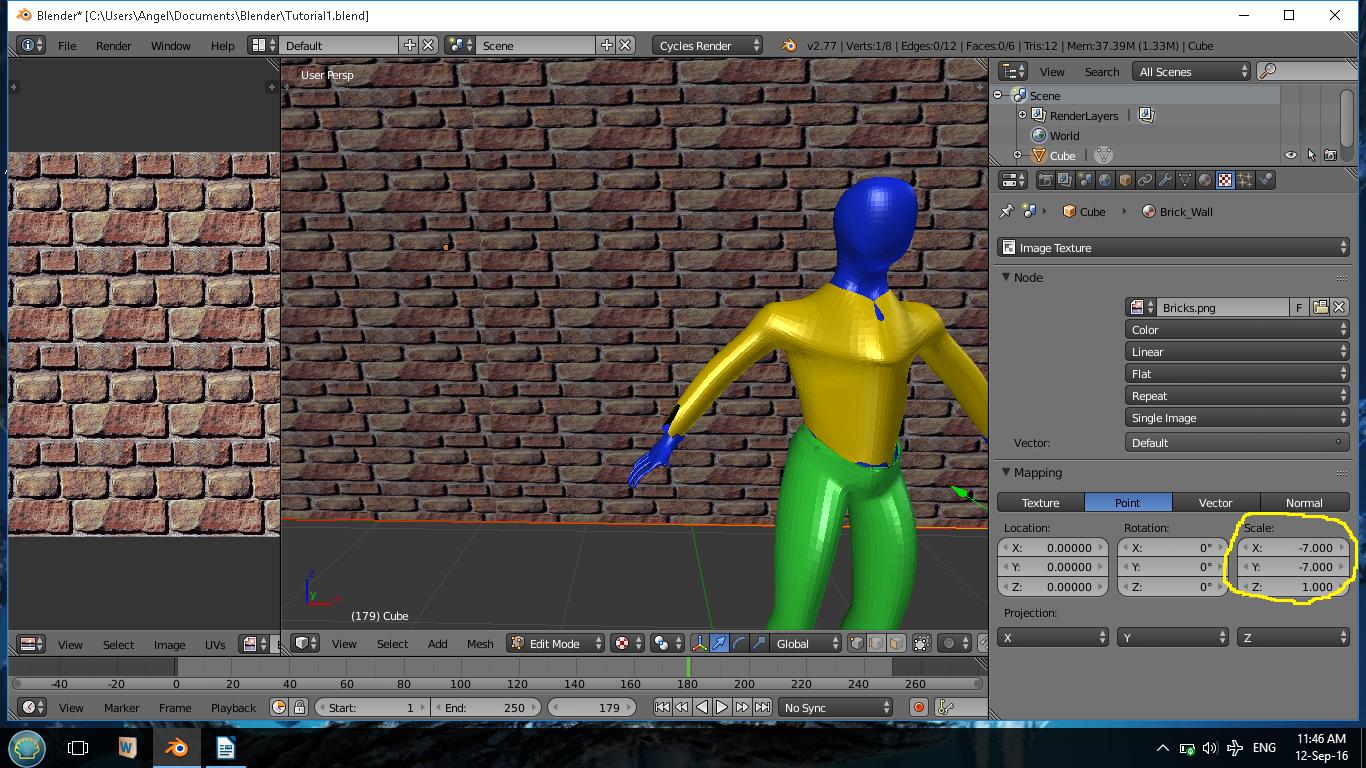
Task: Open the Edit Mode selector
Action: coord(556,644)
